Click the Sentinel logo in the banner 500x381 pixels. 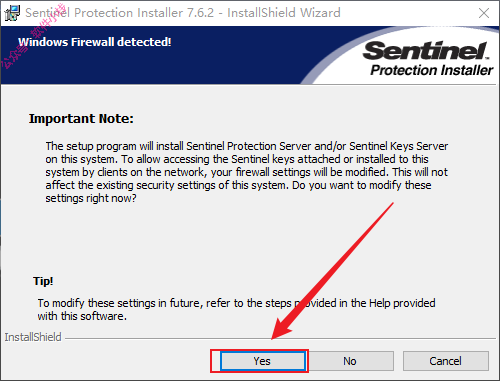coord(426,51)
